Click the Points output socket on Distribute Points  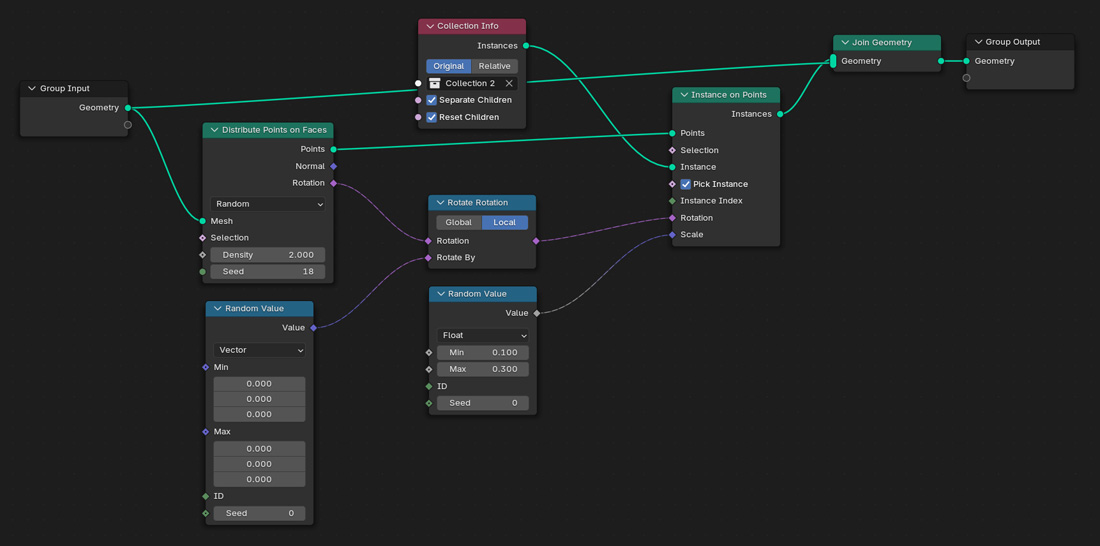point(333,149)
